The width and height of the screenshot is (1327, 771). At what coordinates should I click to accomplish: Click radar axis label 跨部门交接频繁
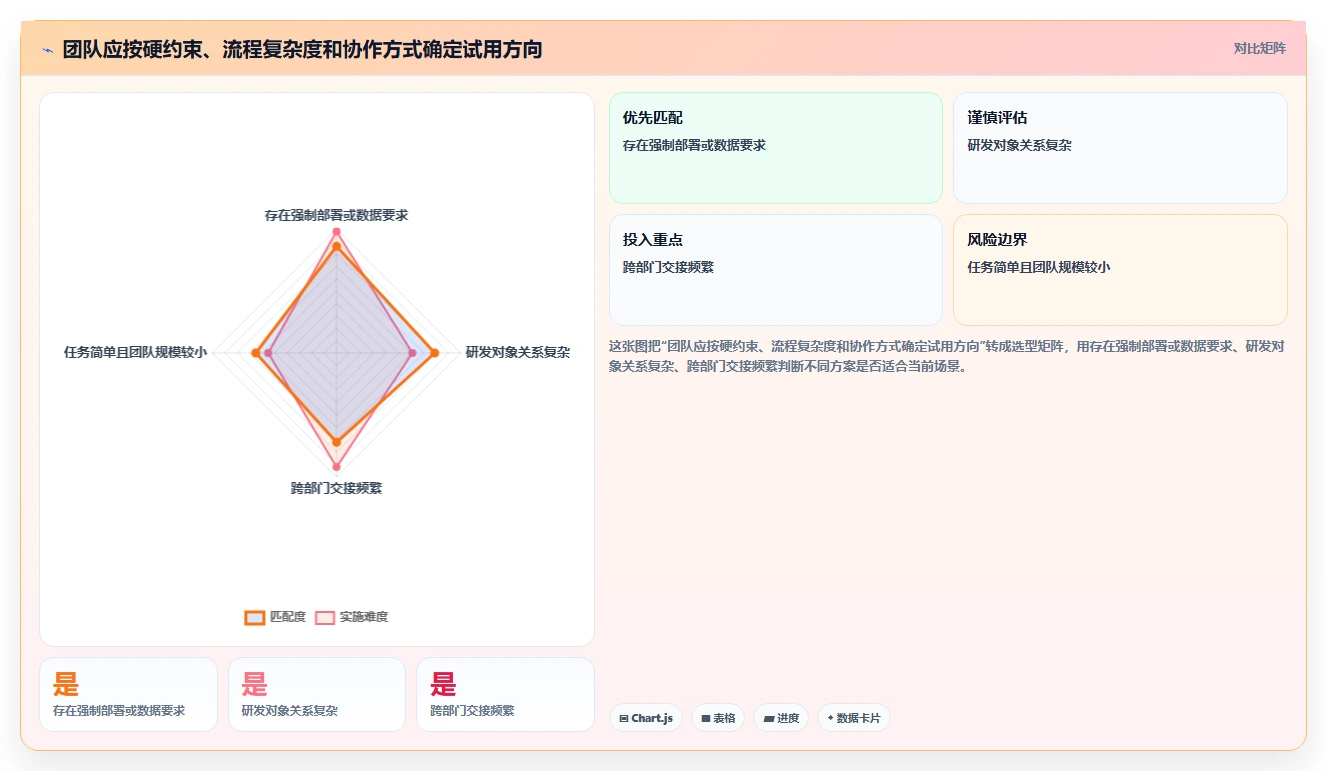(x=336, y=488)
